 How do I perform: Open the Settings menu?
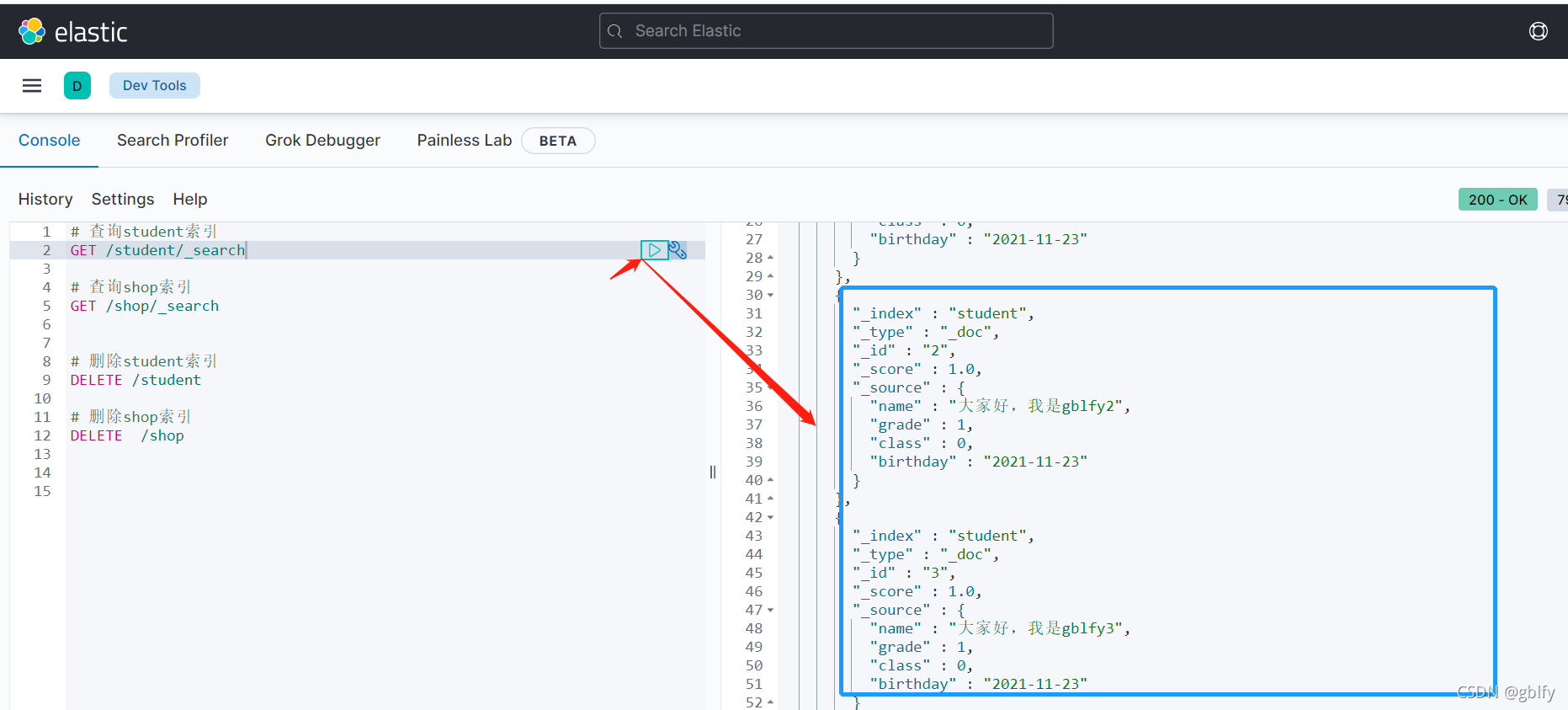click(123, 199)
